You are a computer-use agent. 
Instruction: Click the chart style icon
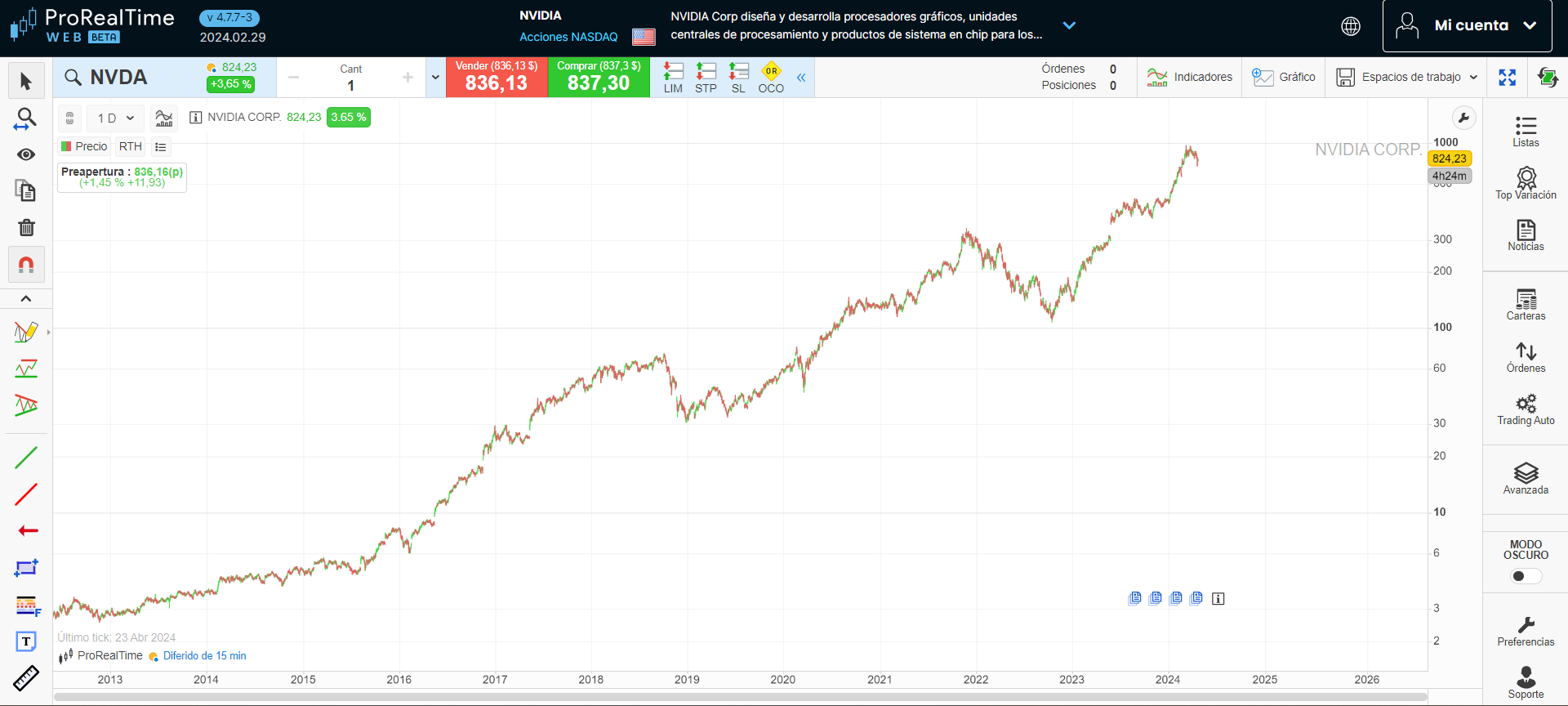(164, 118)
